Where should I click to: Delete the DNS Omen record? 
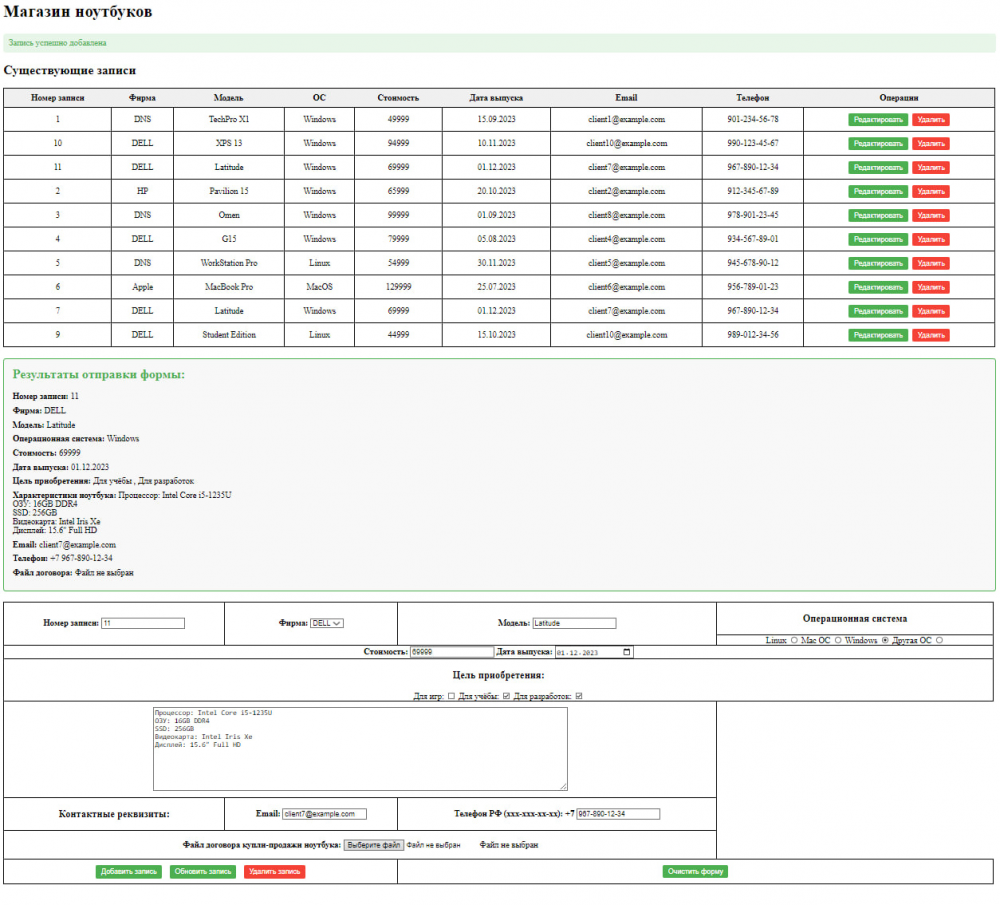(x=930, y=215)
